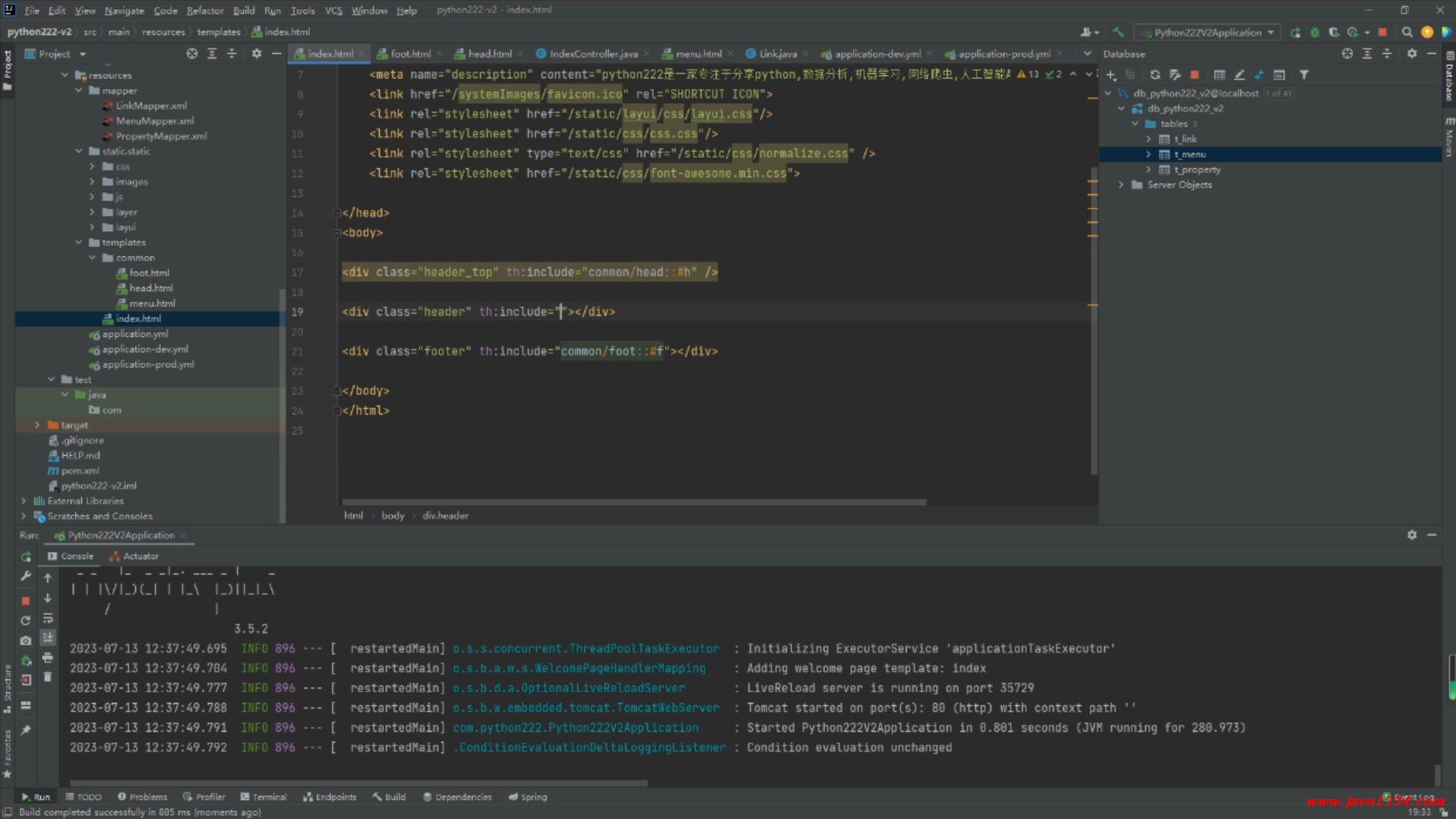Toggle scroll to end in console
Image resolution: width=1456 pixels, height=819 pixels.
pos(48,637)
